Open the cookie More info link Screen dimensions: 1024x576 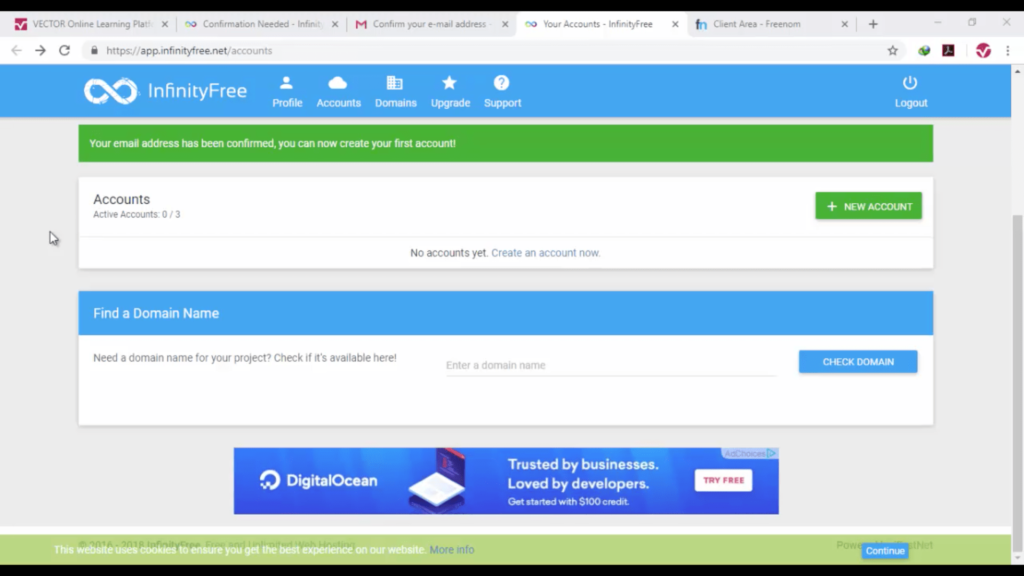pyautogui.click(x=452, y=550)
